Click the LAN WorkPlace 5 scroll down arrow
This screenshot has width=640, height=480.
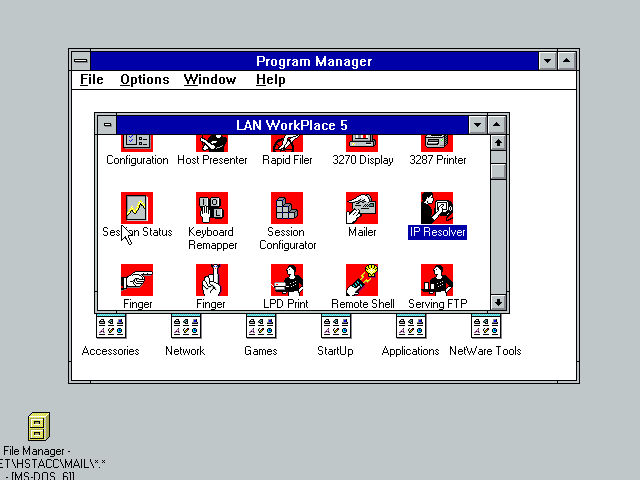pyautogui.click(x=498, y=302)
